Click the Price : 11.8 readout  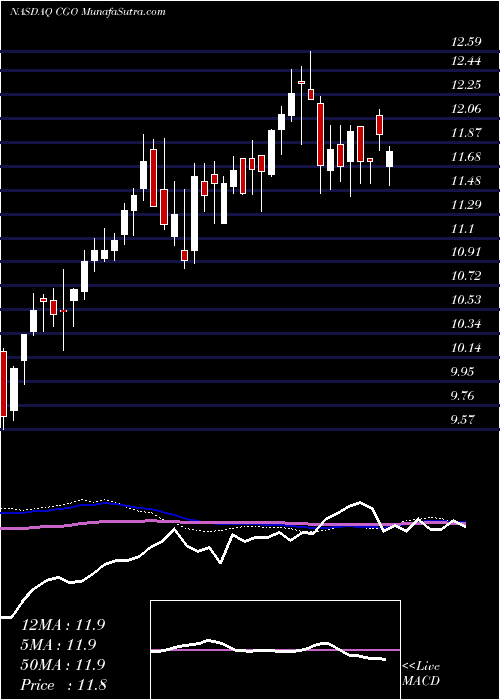63,685
